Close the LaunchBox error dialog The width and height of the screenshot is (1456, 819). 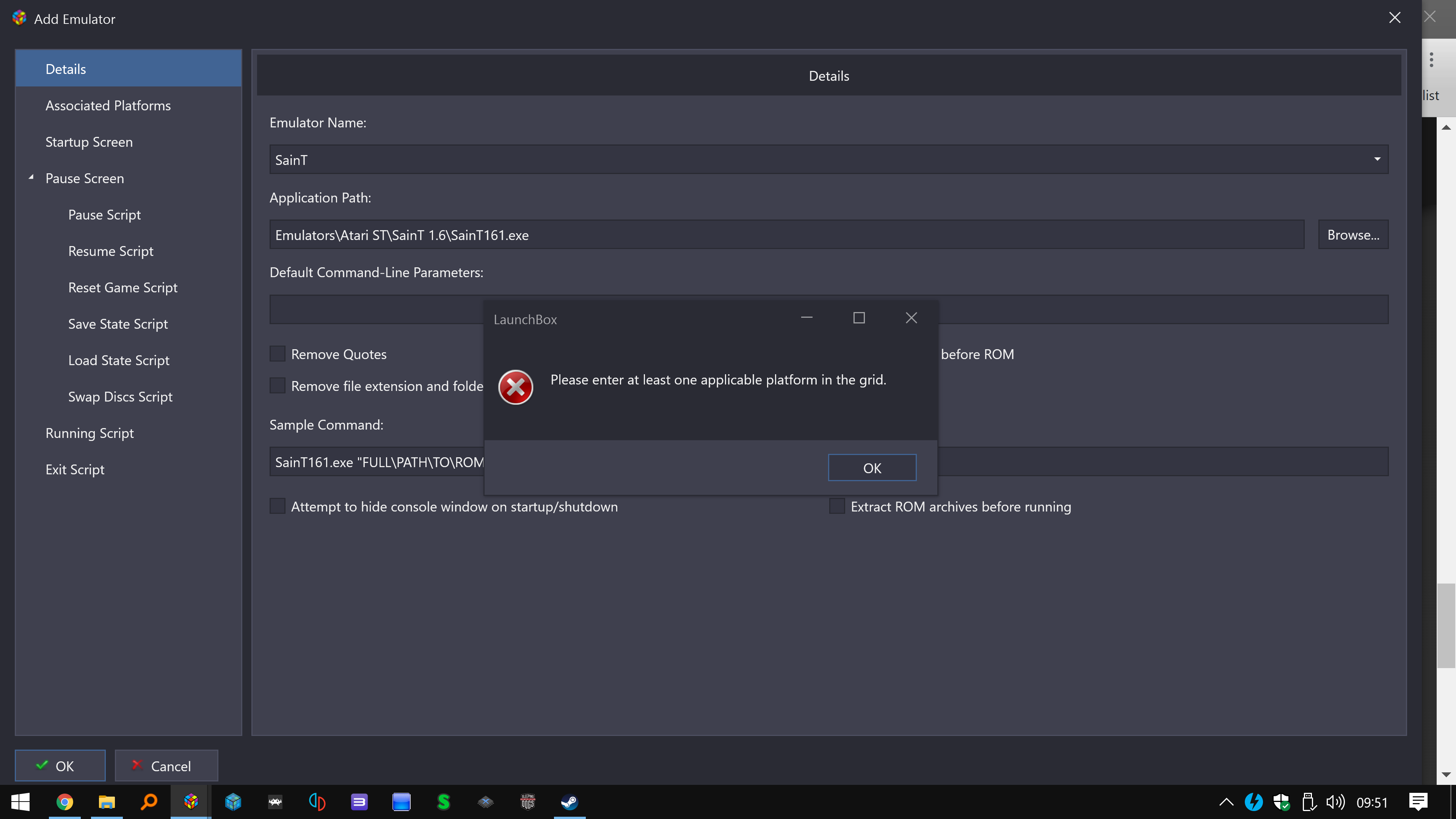tap(911, 318)
